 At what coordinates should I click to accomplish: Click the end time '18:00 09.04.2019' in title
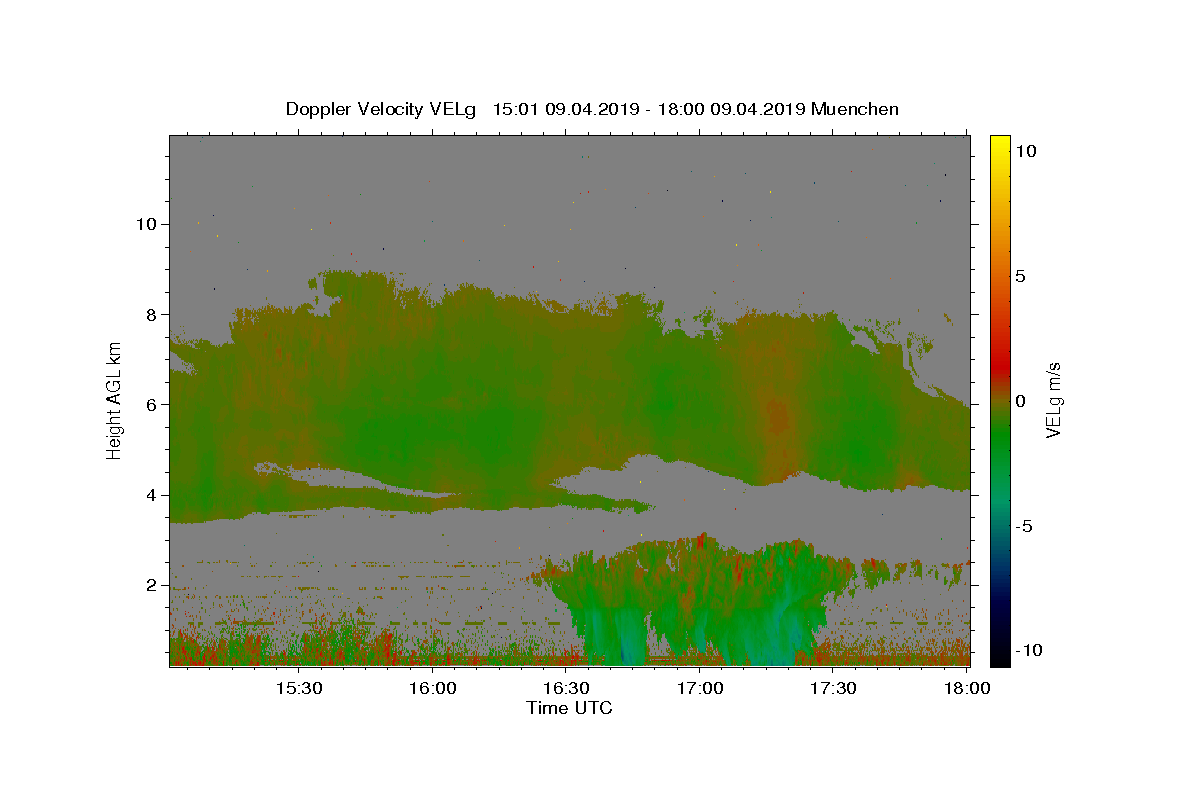pos(730,109)
